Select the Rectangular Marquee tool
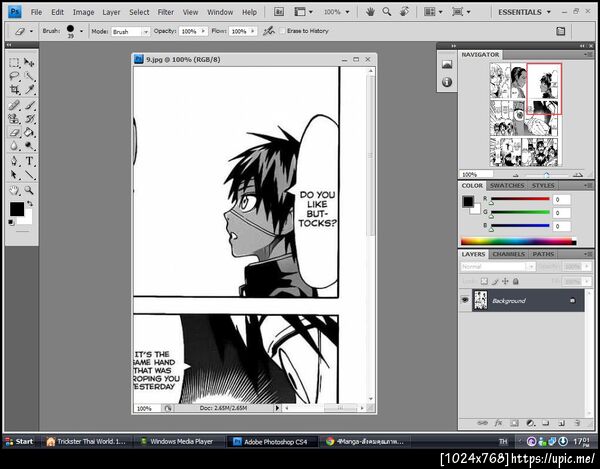This screenshot has height=469, width=600. (x=14, y=63)
